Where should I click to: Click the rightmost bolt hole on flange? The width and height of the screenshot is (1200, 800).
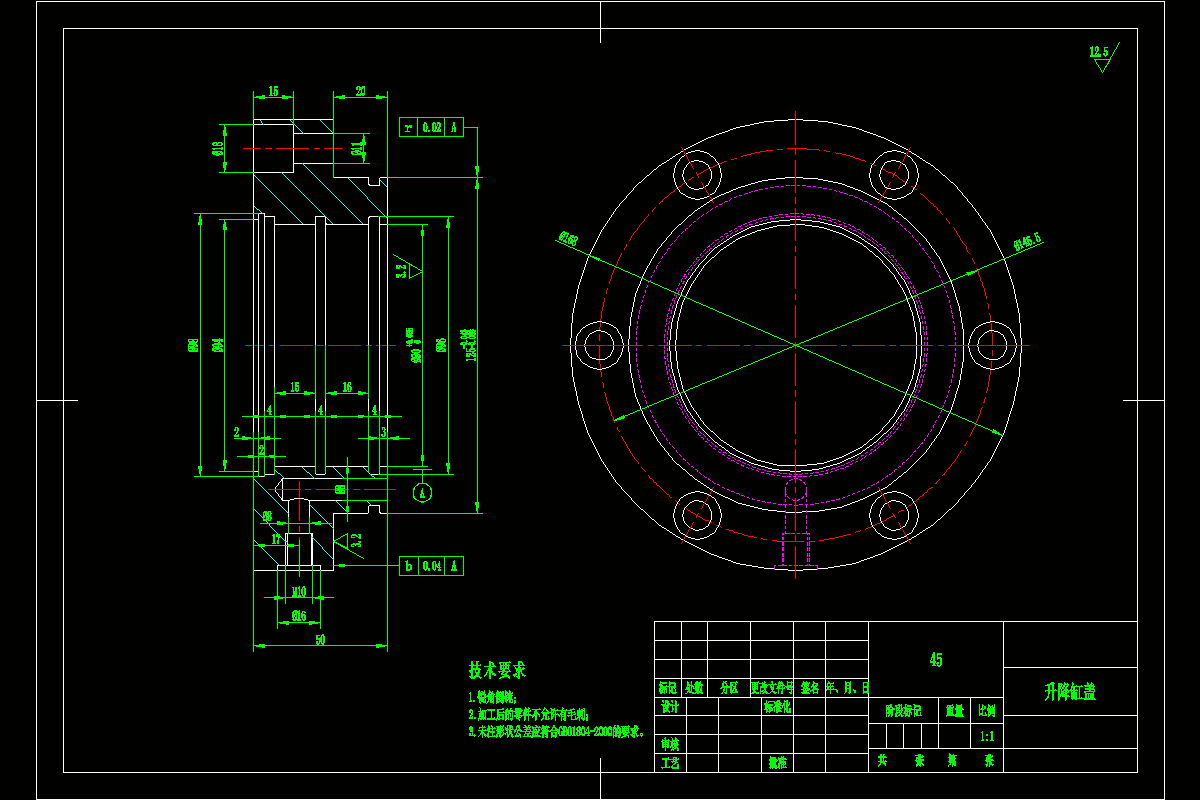point(993,345)
